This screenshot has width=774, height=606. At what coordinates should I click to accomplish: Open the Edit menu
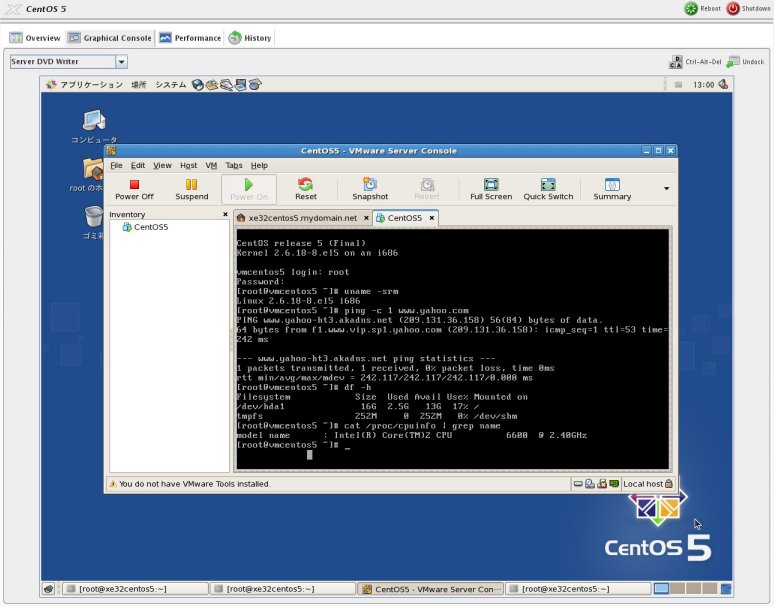pos(138,165)
